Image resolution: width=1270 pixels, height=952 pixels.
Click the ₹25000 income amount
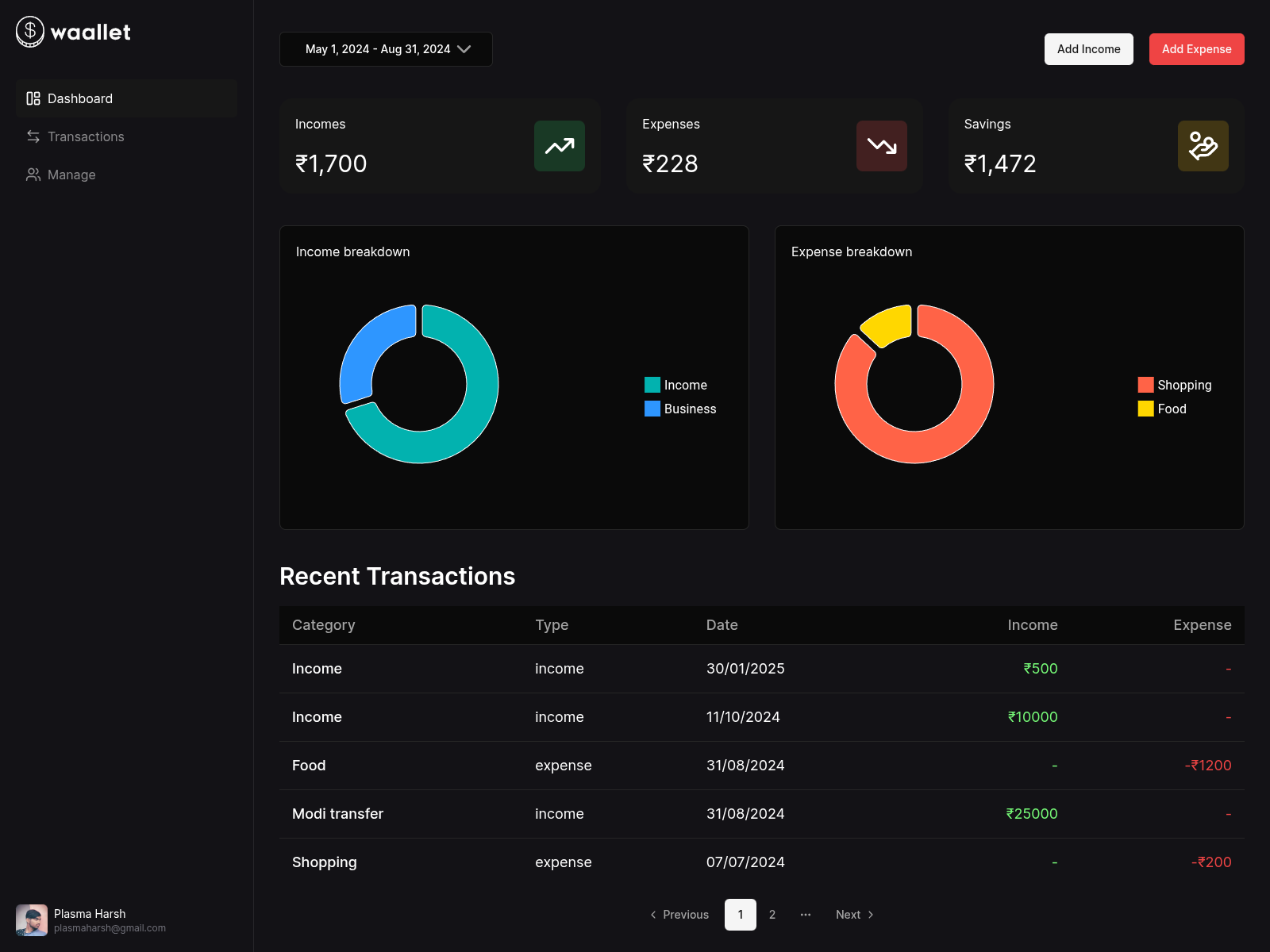(1032, 814)
